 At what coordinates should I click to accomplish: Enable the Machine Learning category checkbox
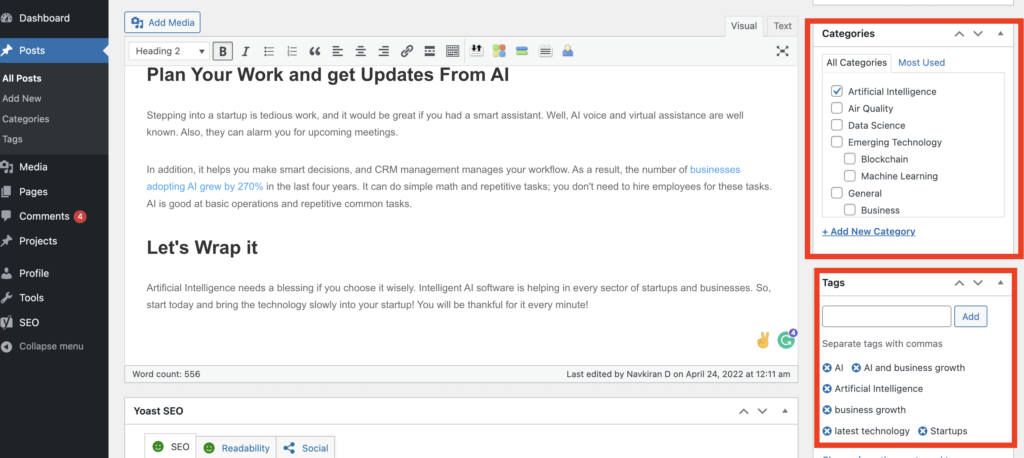[x=850, y=176]
